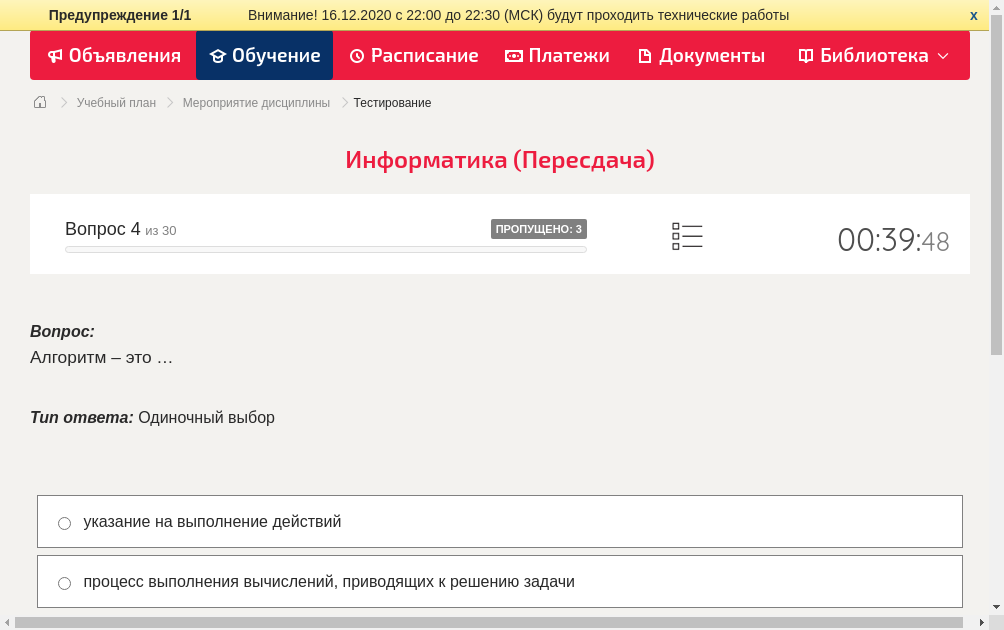Open the Платежи menu item
Image resolution: width=1004 pixels, height=630 pixels.
[x=557, y=56]
